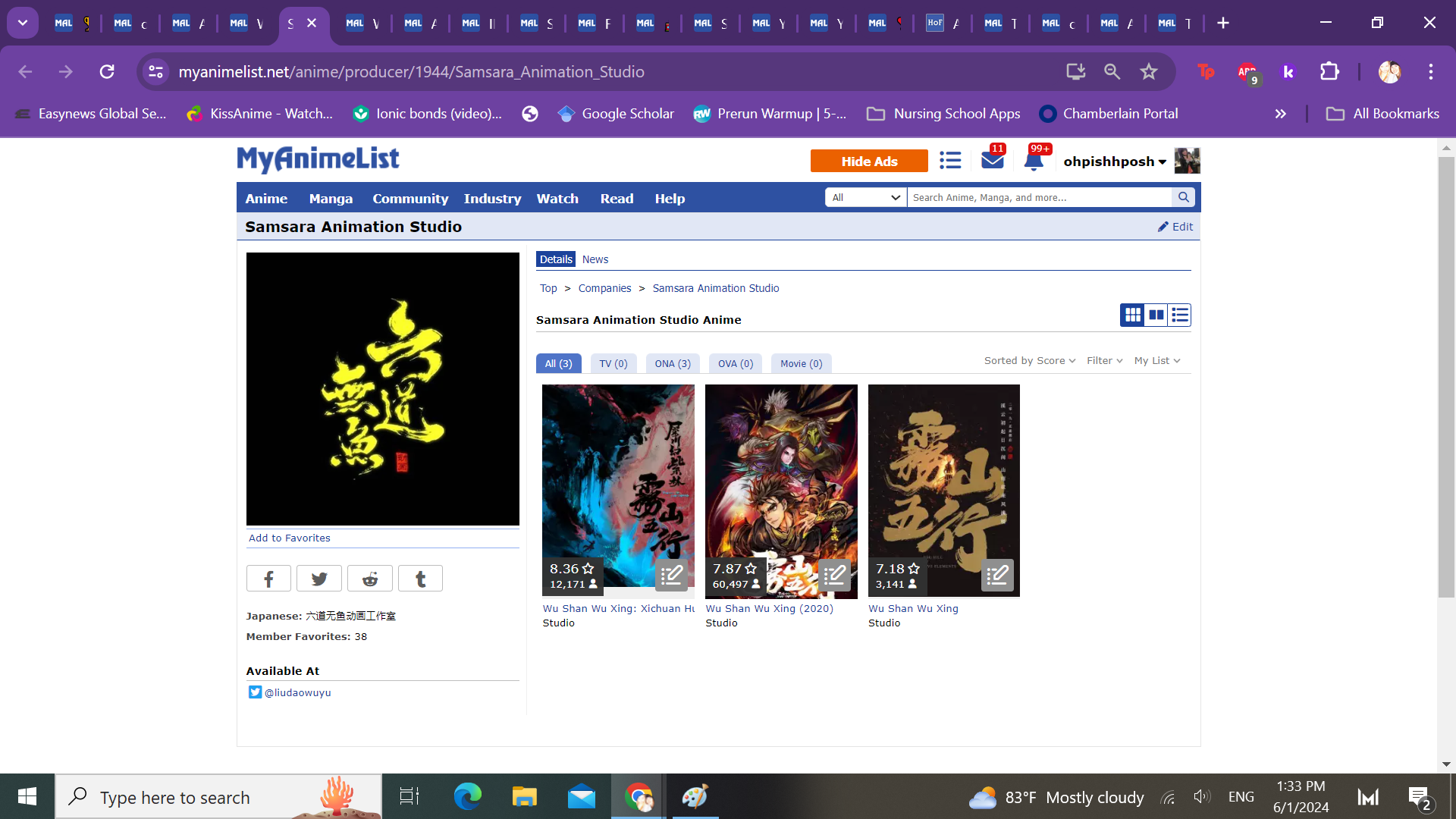
Task: Click the anime search input field
Action: click(x=1040, y=197)
